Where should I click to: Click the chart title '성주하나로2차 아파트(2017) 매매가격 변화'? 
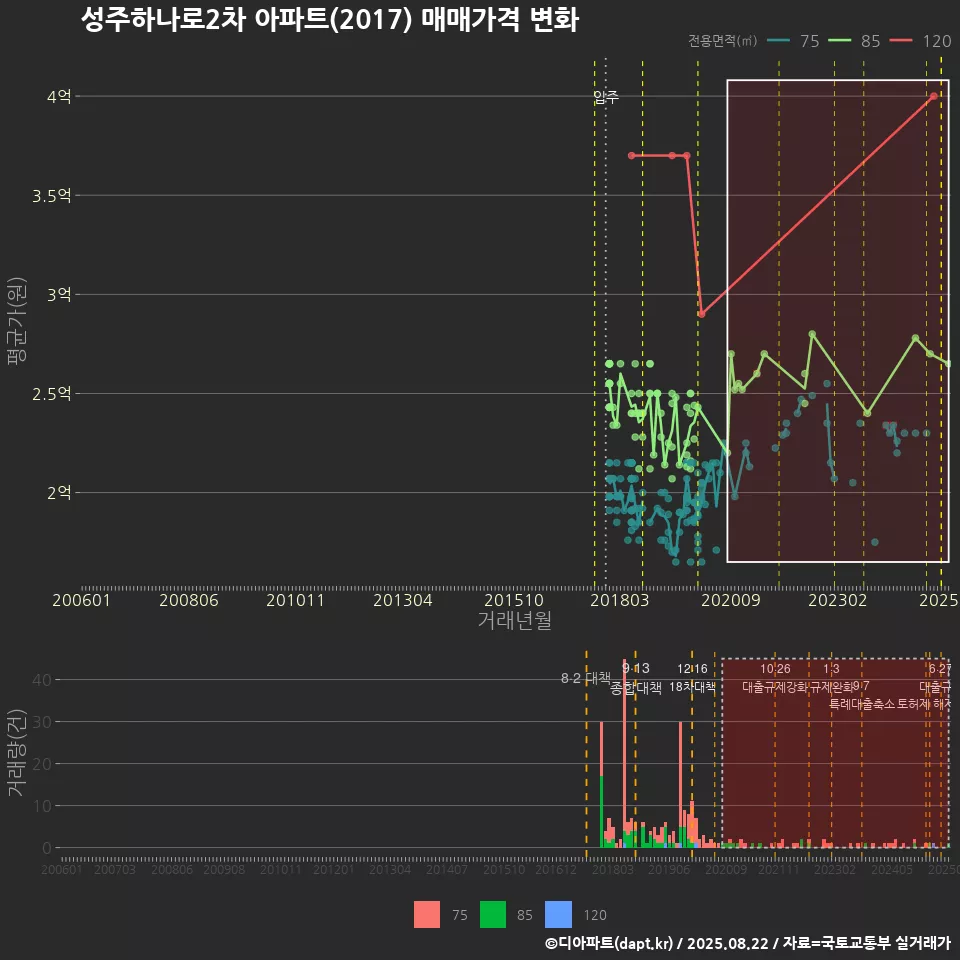pos(329,19)
